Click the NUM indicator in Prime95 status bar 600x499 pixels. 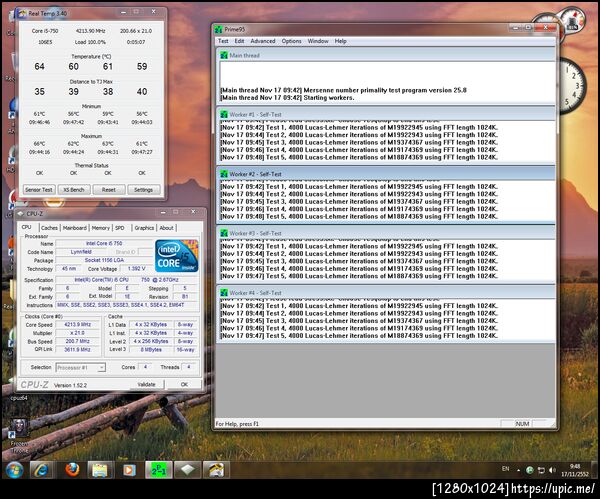[x=522, y=424]
